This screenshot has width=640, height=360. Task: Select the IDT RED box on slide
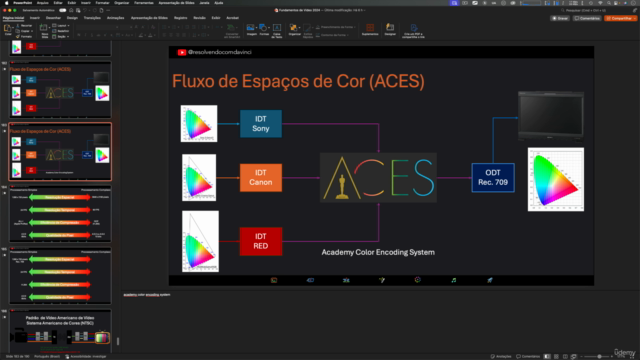(x=261, y=241)
